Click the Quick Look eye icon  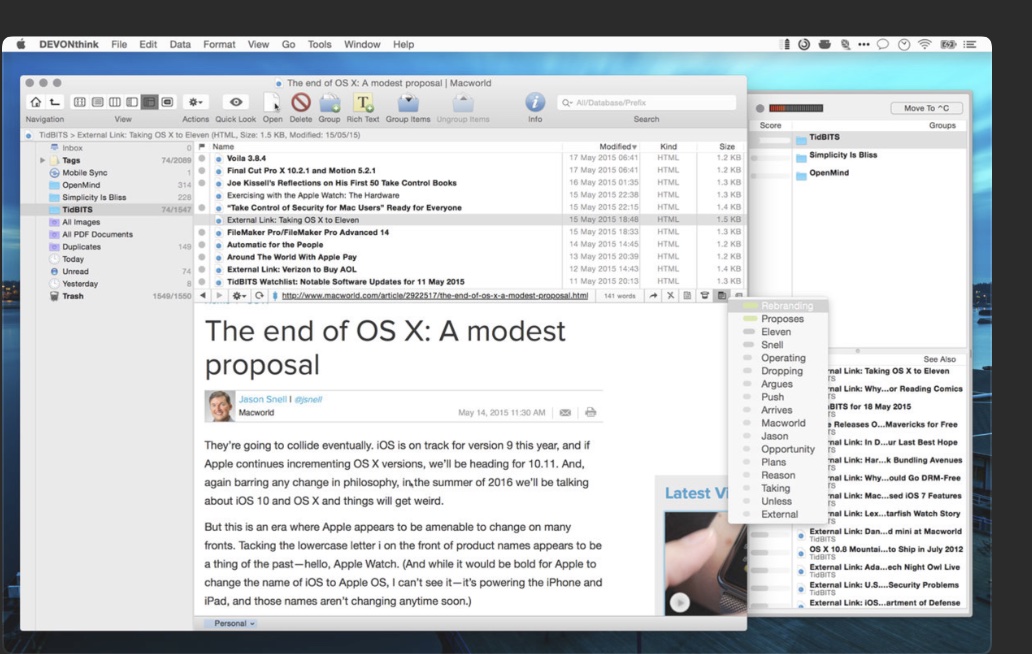tap(236, 102)
